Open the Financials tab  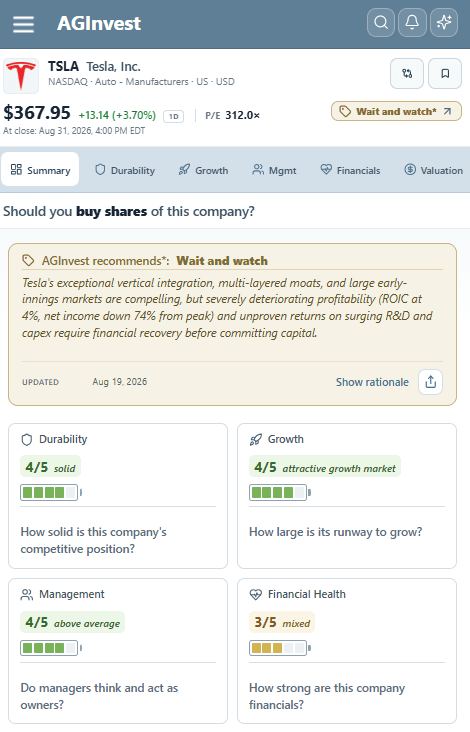click(x=351, y=170)
